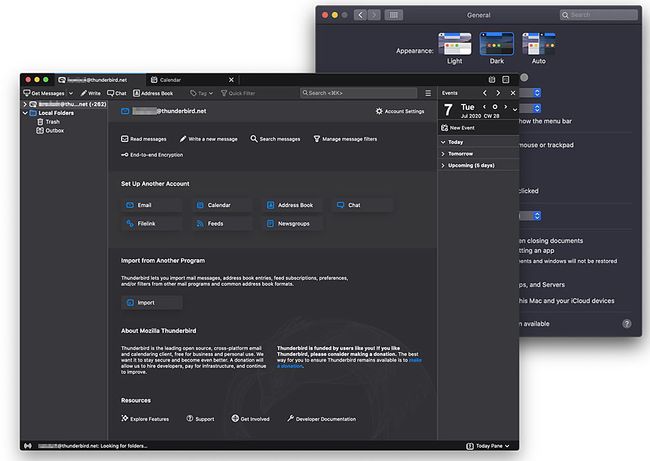The width and height of the screenshot is (650, 461).
Task: Set up a Feeds account
Action: [x=222, y=223]
